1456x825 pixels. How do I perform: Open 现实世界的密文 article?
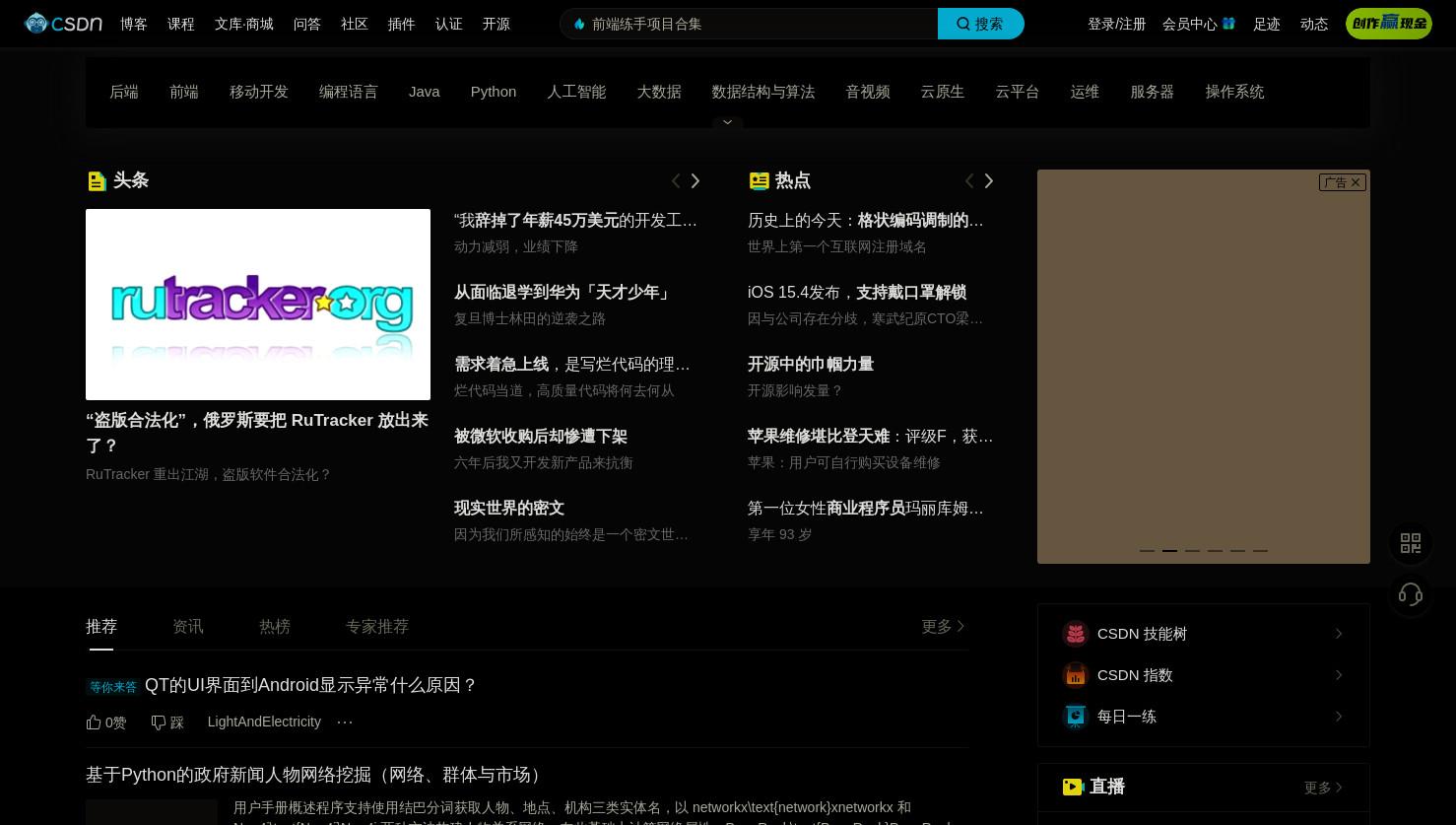509,509
